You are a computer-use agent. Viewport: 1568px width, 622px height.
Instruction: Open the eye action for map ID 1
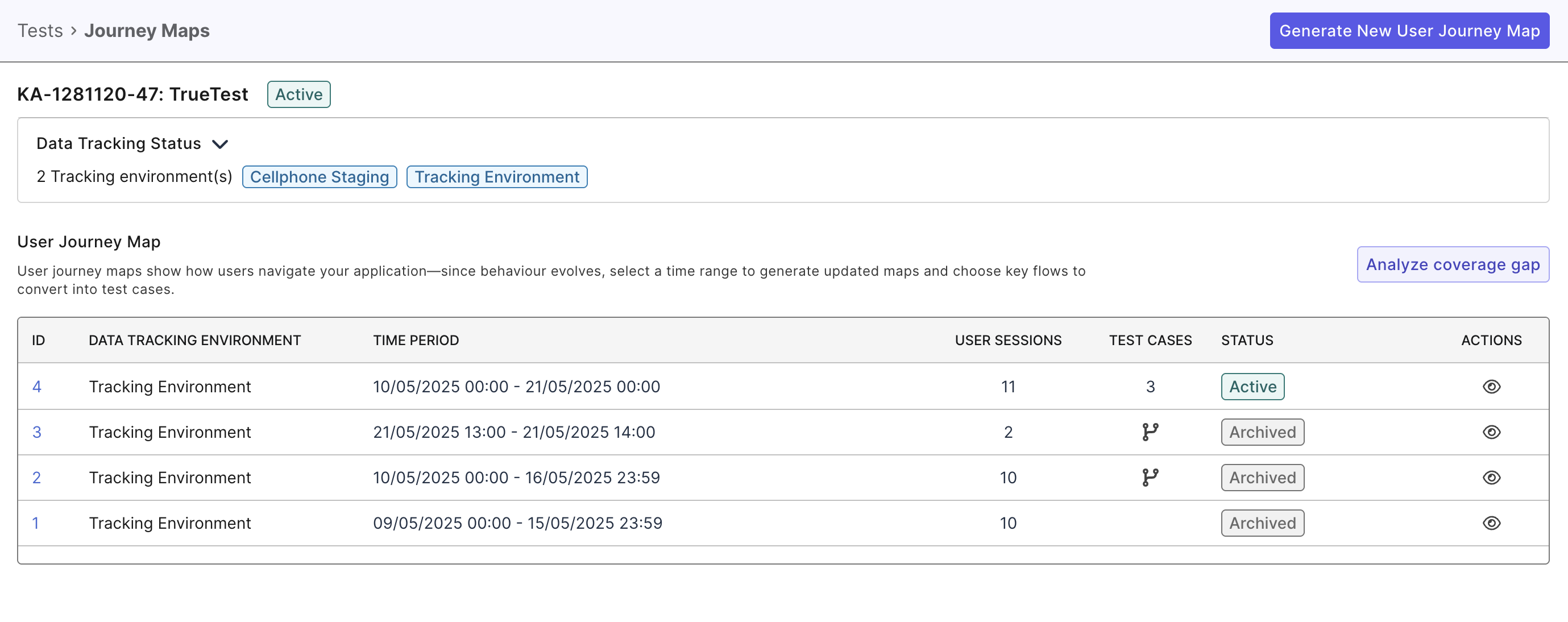point(1492,522)
